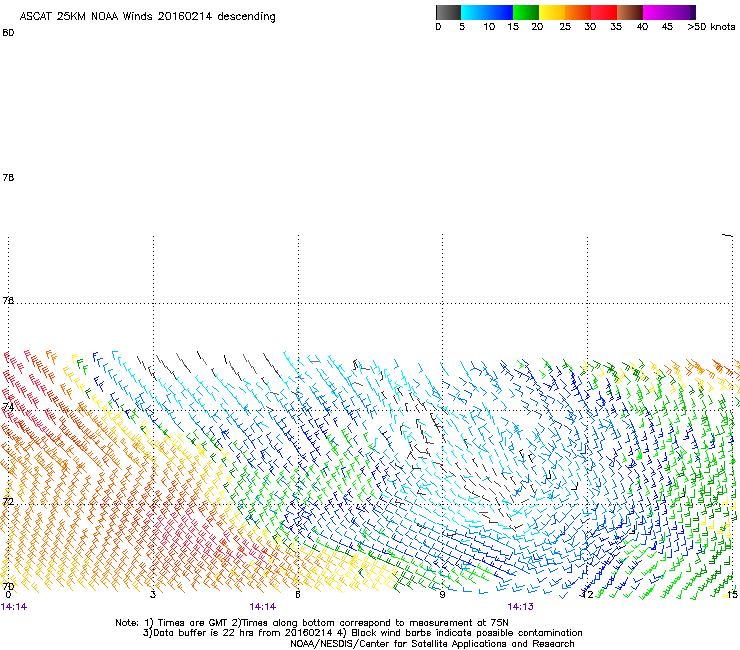
Task: Click the '3)Data buffer is 22 hrs' footnote line
Action: point(362,633)
